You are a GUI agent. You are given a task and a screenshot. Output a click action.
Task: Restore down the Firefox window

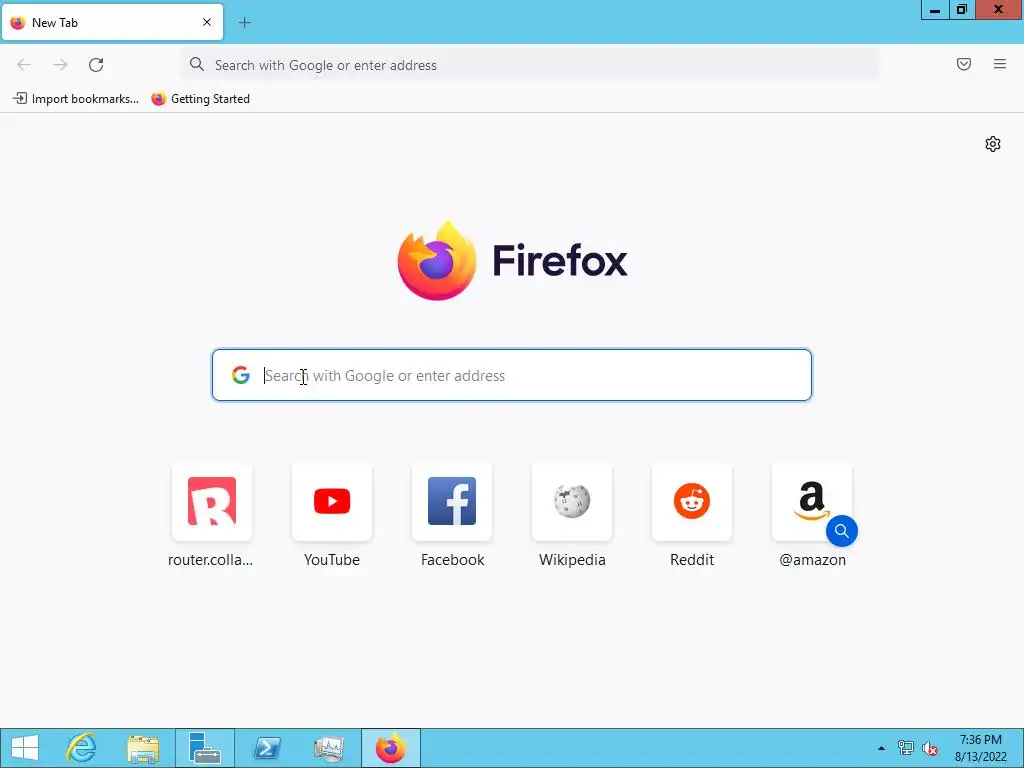(x=962, y=10)
